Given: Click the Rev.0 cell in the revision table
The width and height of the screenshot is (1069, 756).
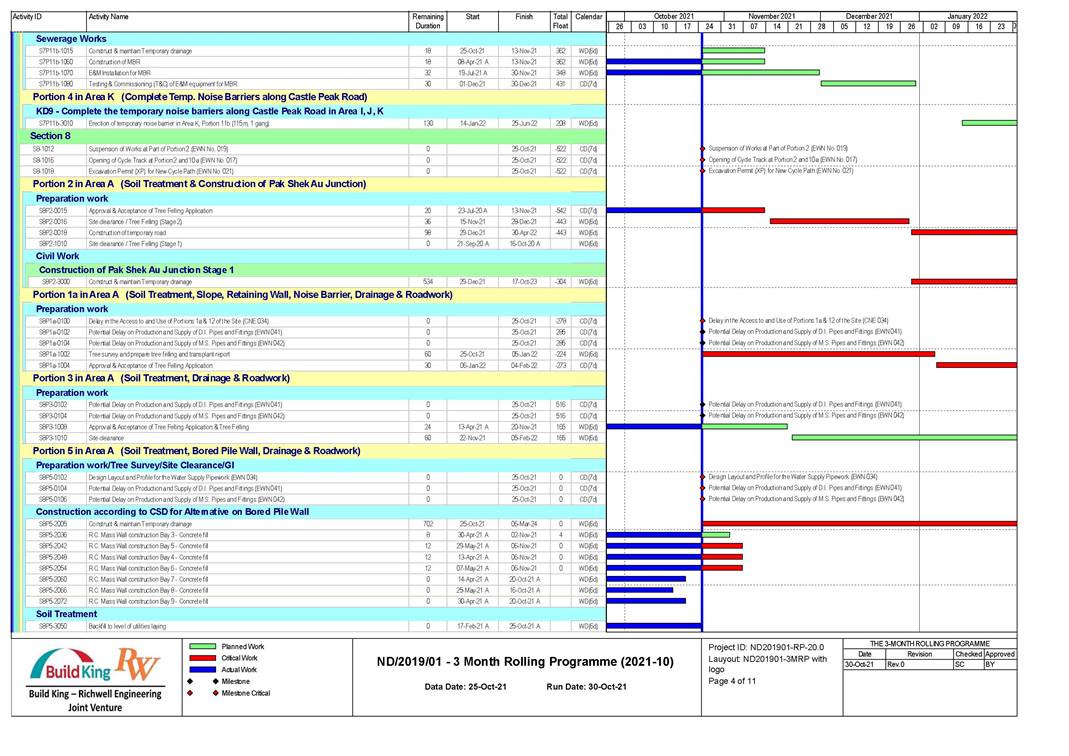Looking at the screenshot, I should click(x=919, y=665).
